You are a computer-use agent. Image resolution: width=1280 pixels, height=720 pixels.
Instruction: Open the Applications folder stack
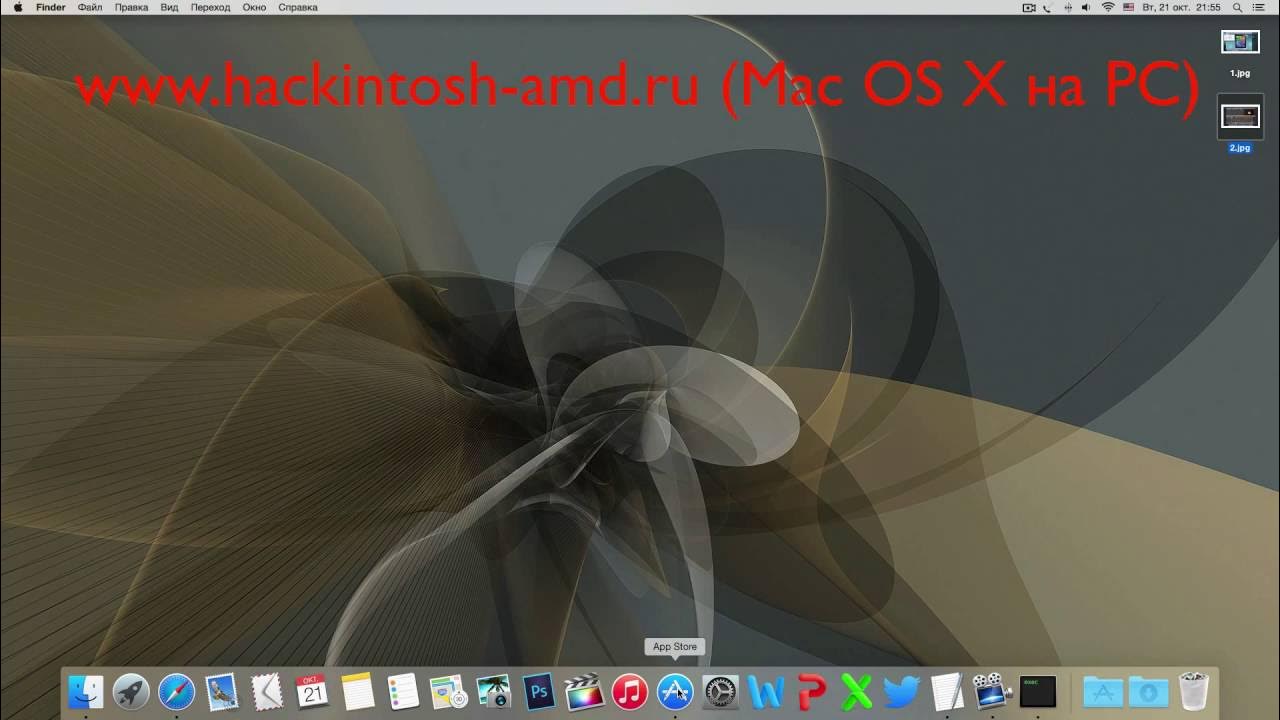pyautogui.click(x=1103, y=691)
